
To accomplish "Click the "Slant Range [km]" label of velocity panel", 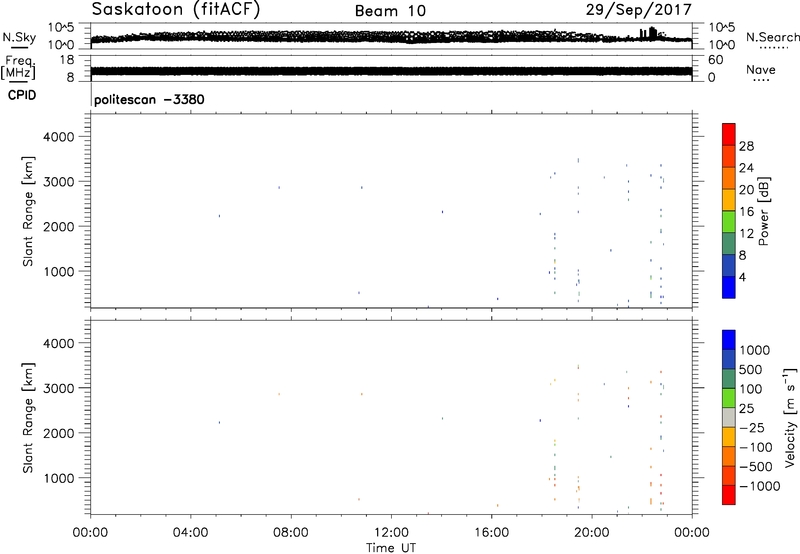I will [28, 418].
